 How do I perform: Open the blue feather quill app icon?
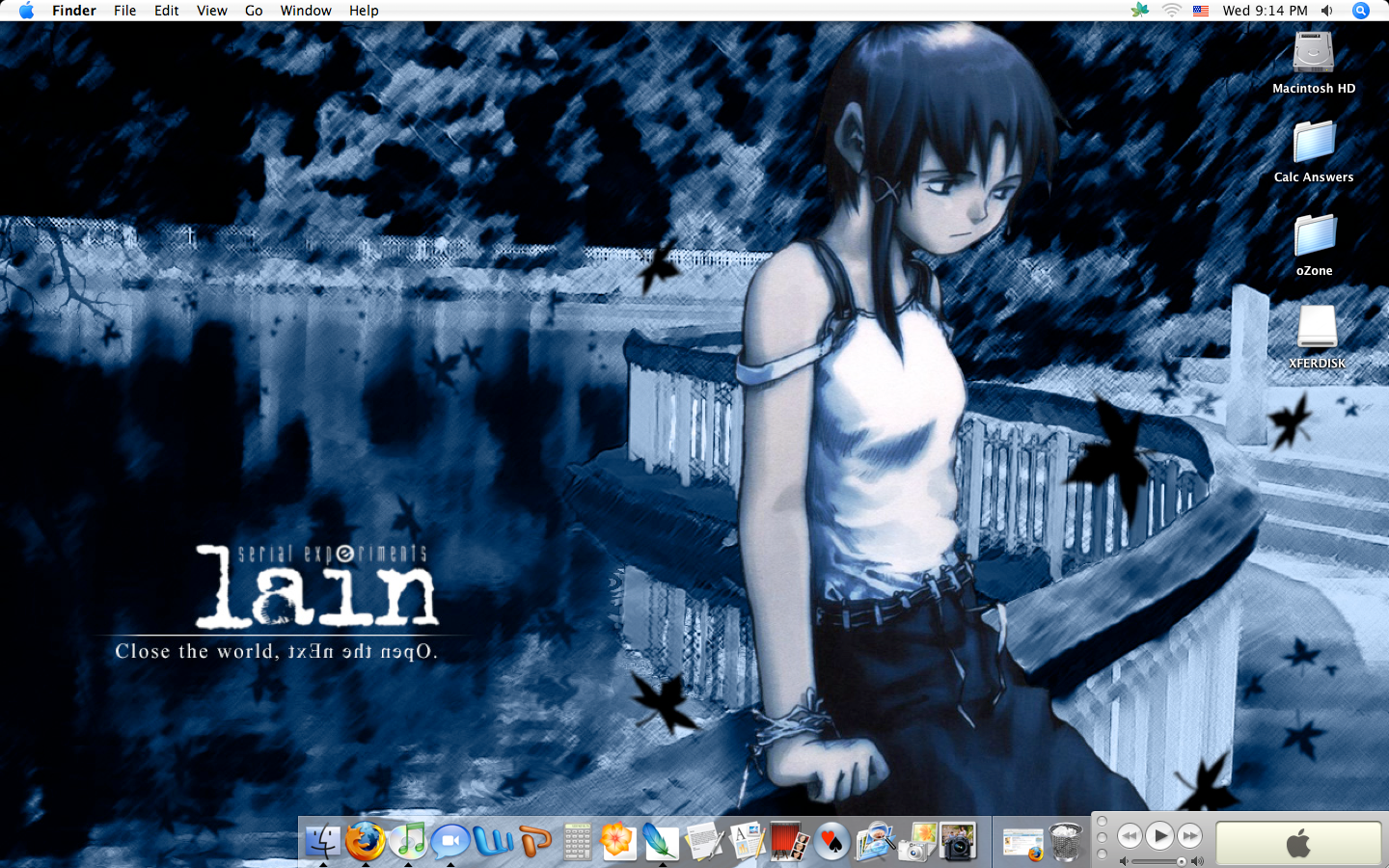pos(661,841)
